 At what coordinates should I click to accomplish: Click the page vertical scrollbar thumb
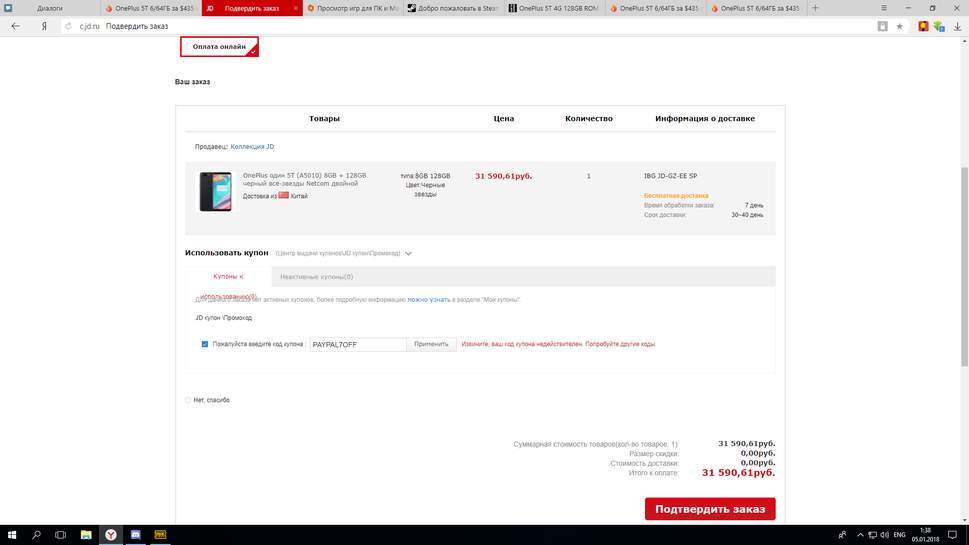coord(964,266)
